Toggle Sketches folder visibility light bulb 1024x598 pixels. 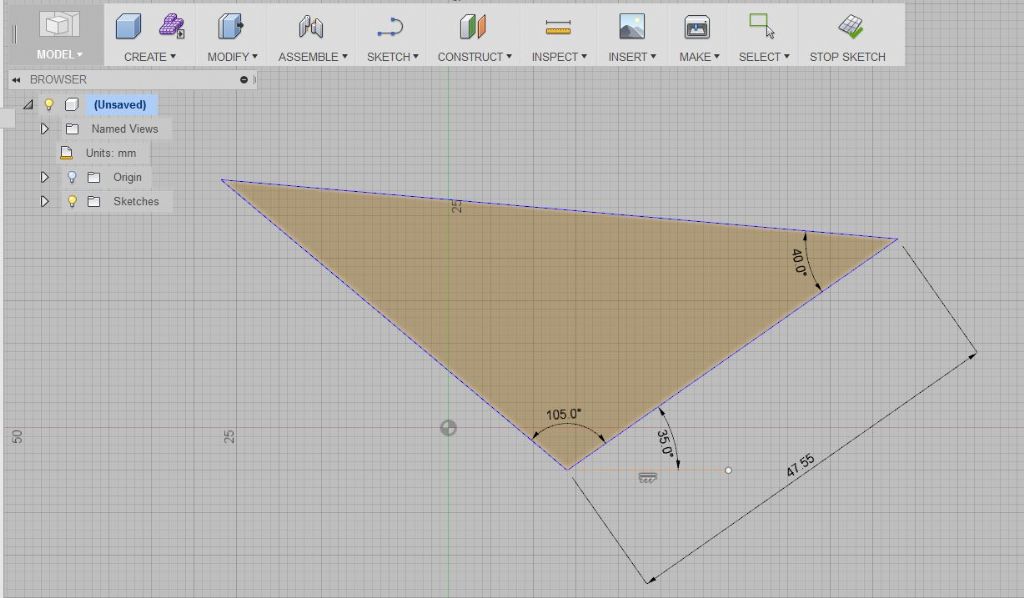pyautogui.click(x=72, y=201)
